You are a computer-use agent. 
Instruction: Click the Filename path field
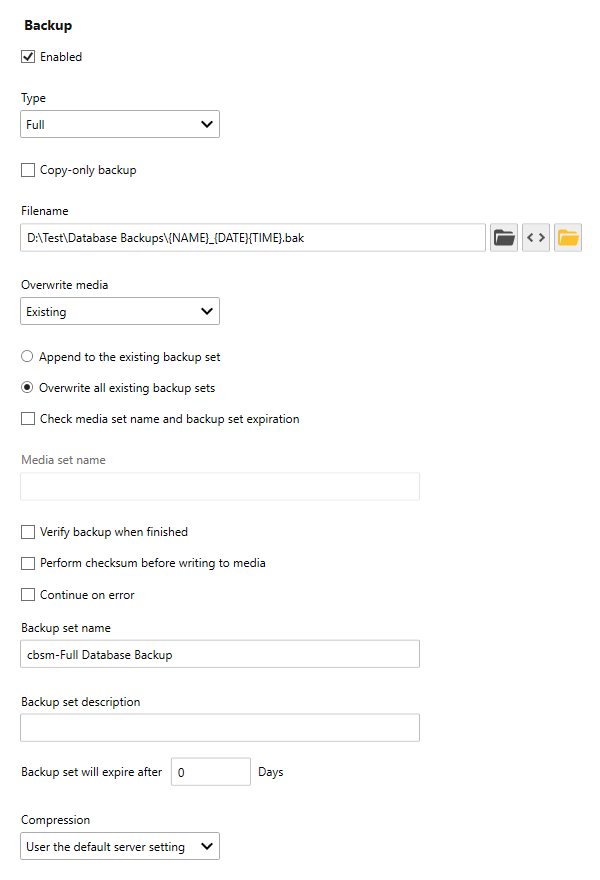[252, 238]
